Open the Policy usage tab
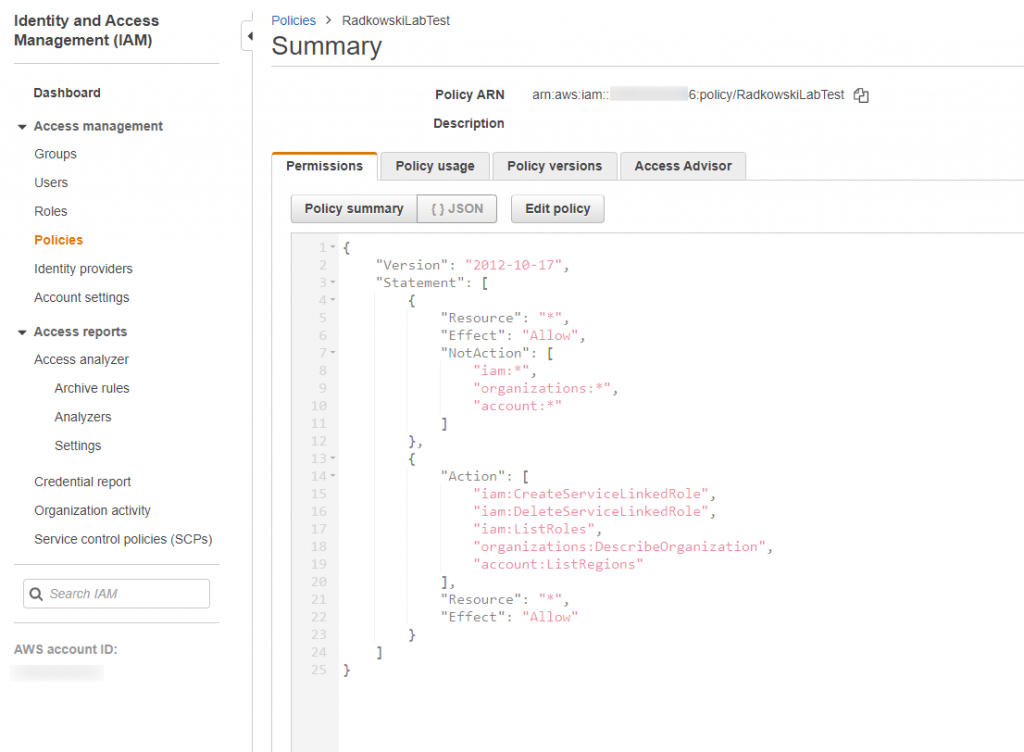The height and width of the screenshot is (752, 1024). (x=435, y=166)
